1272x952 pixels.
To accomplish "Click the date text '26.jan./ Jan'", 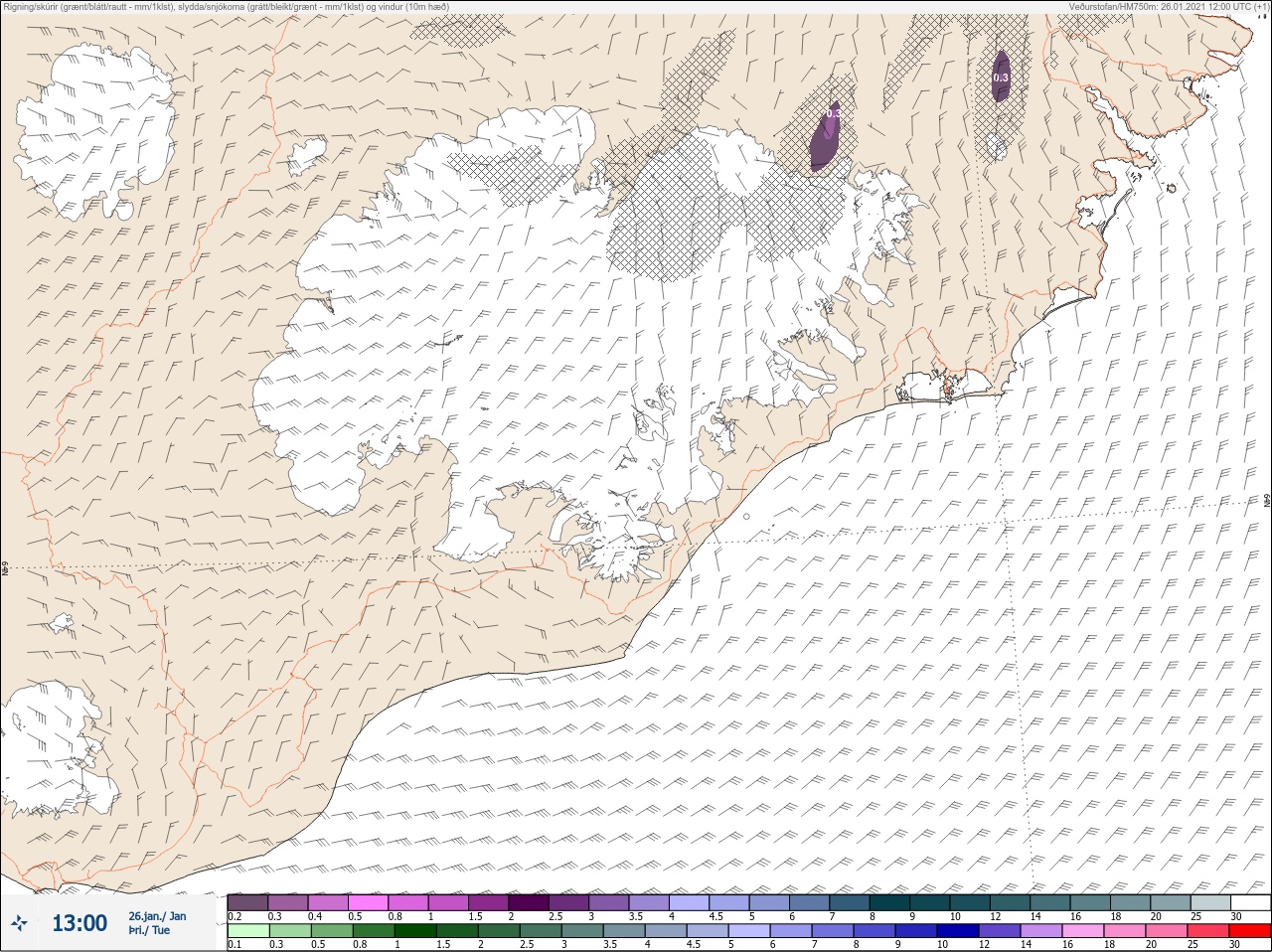I will (157, 916).
